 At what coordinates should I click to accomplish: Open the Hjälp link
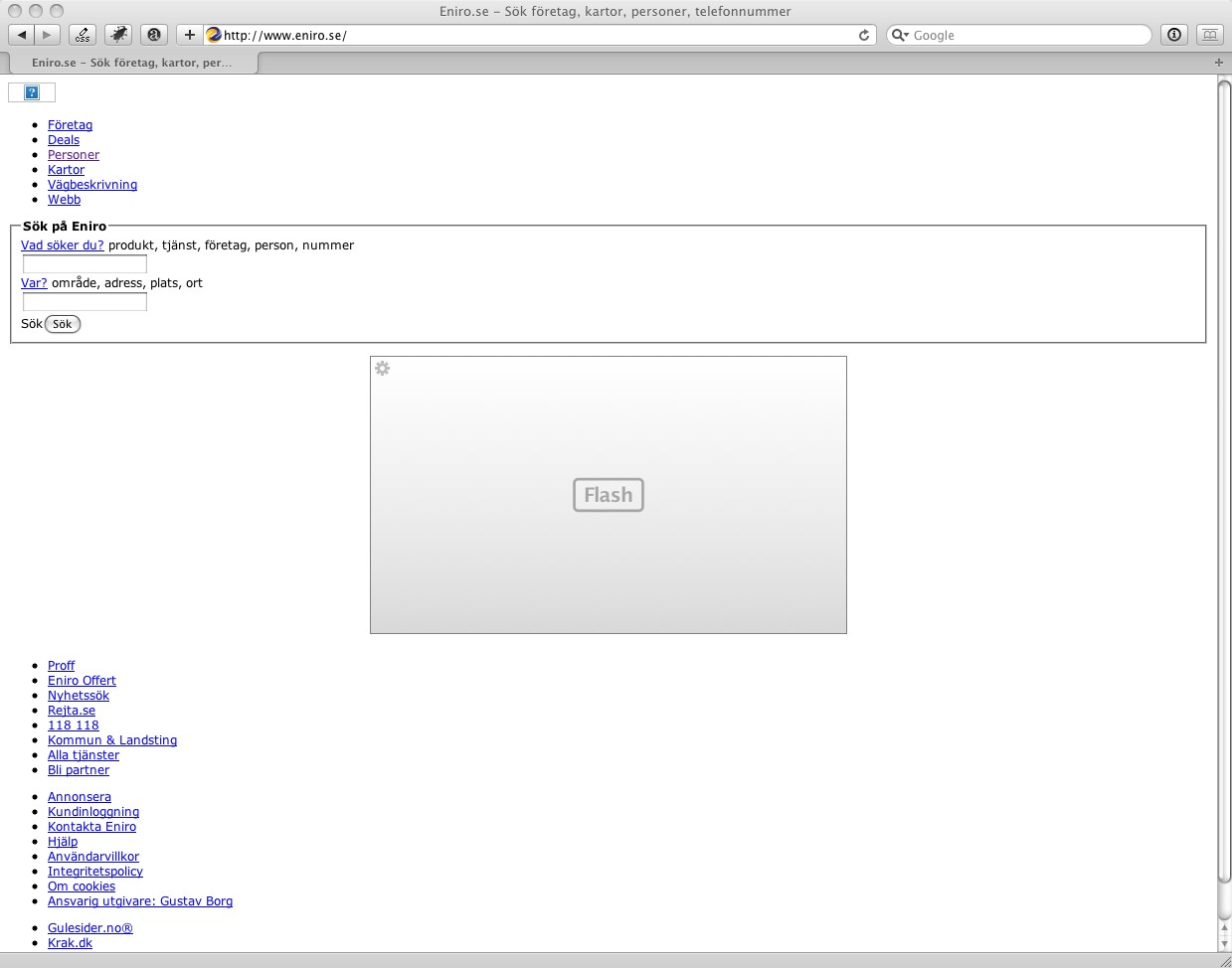coord(63,842)
